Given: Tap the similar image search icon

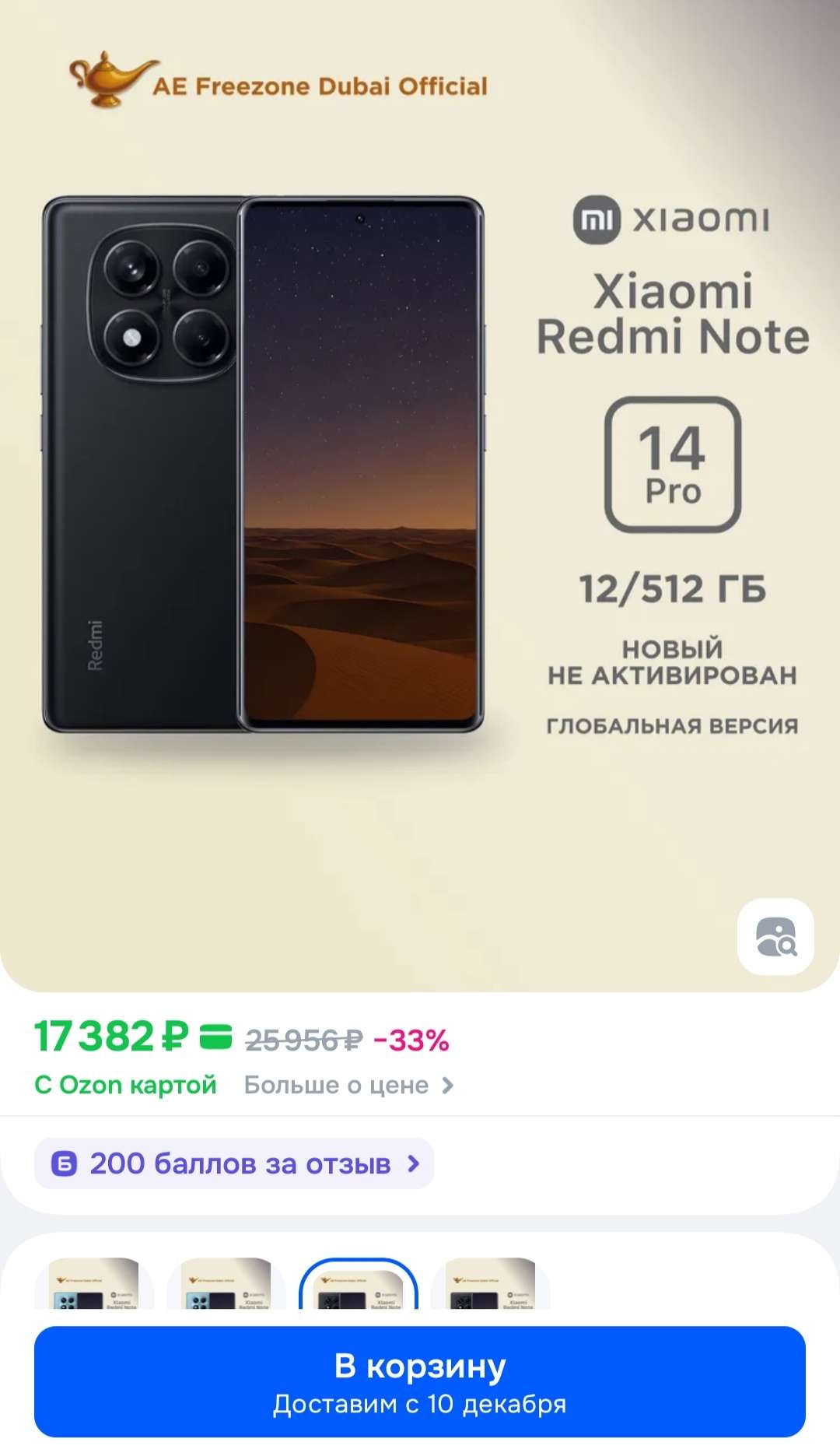Looking at the screenshot, I should pyautogui.click(x=775, y=936).
